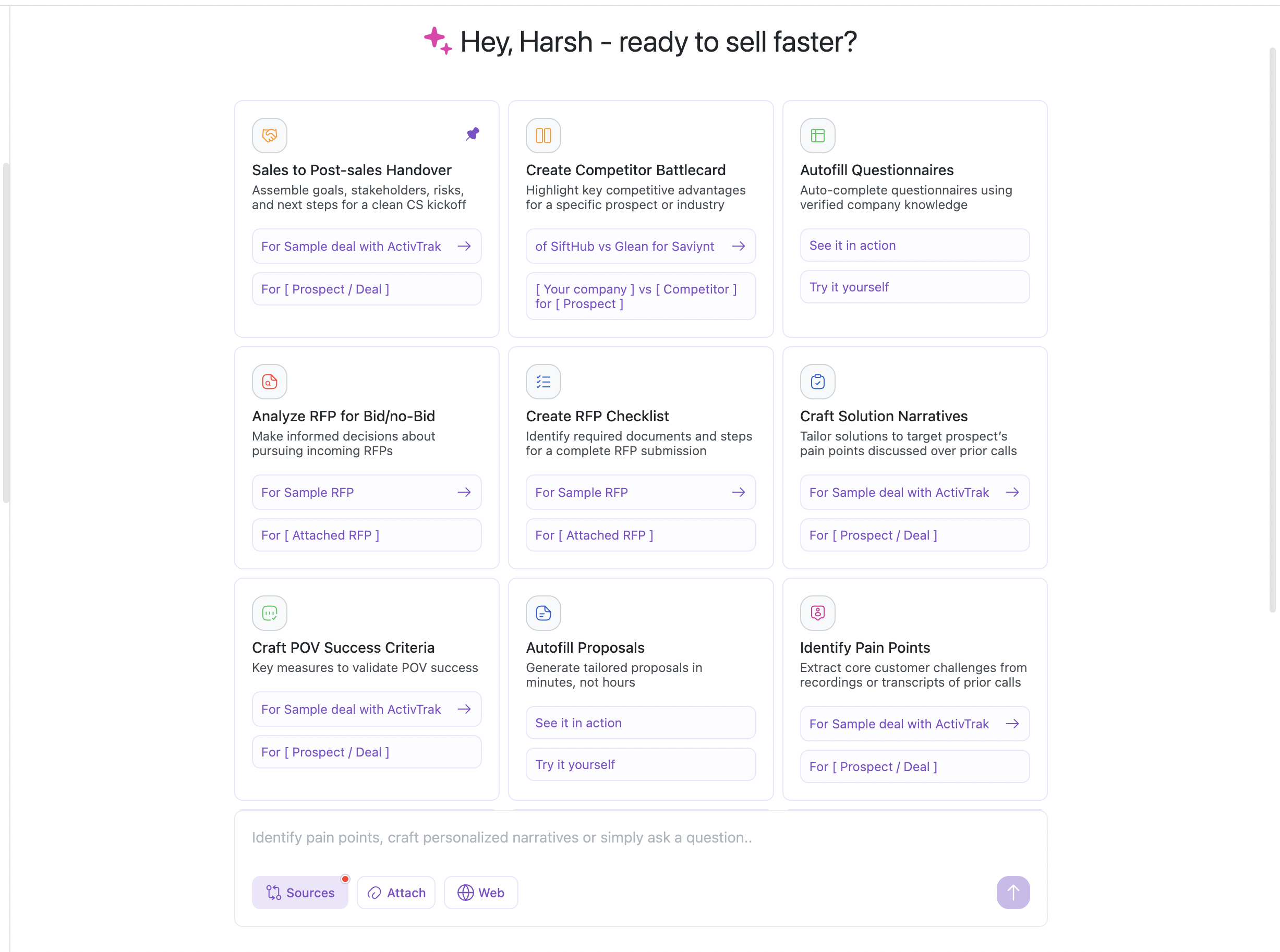Toggle the Web search option

480,892
